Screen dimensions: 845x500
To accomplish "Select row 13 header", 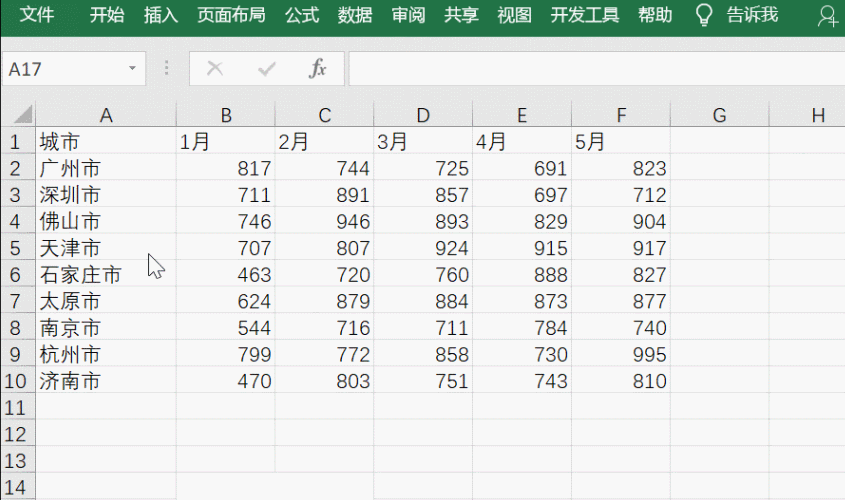I will [x=18, y=460].
